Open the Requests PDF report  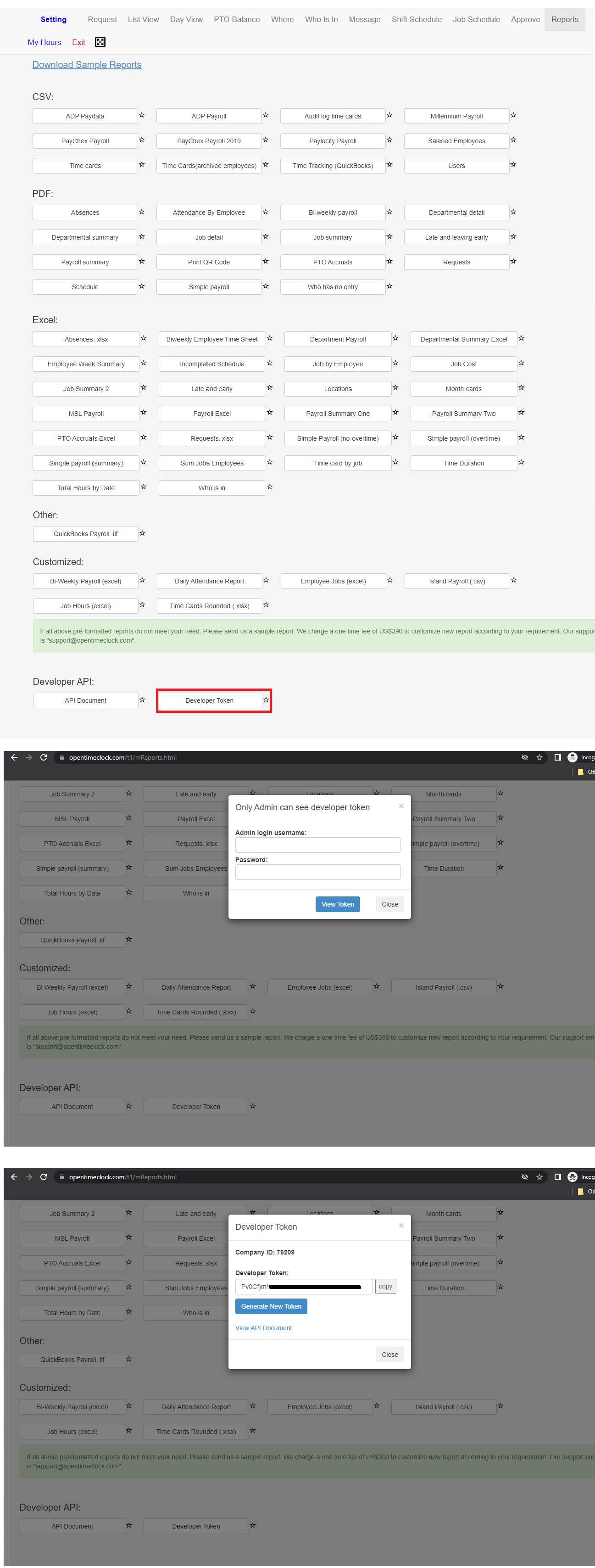[x=456, y=262]
